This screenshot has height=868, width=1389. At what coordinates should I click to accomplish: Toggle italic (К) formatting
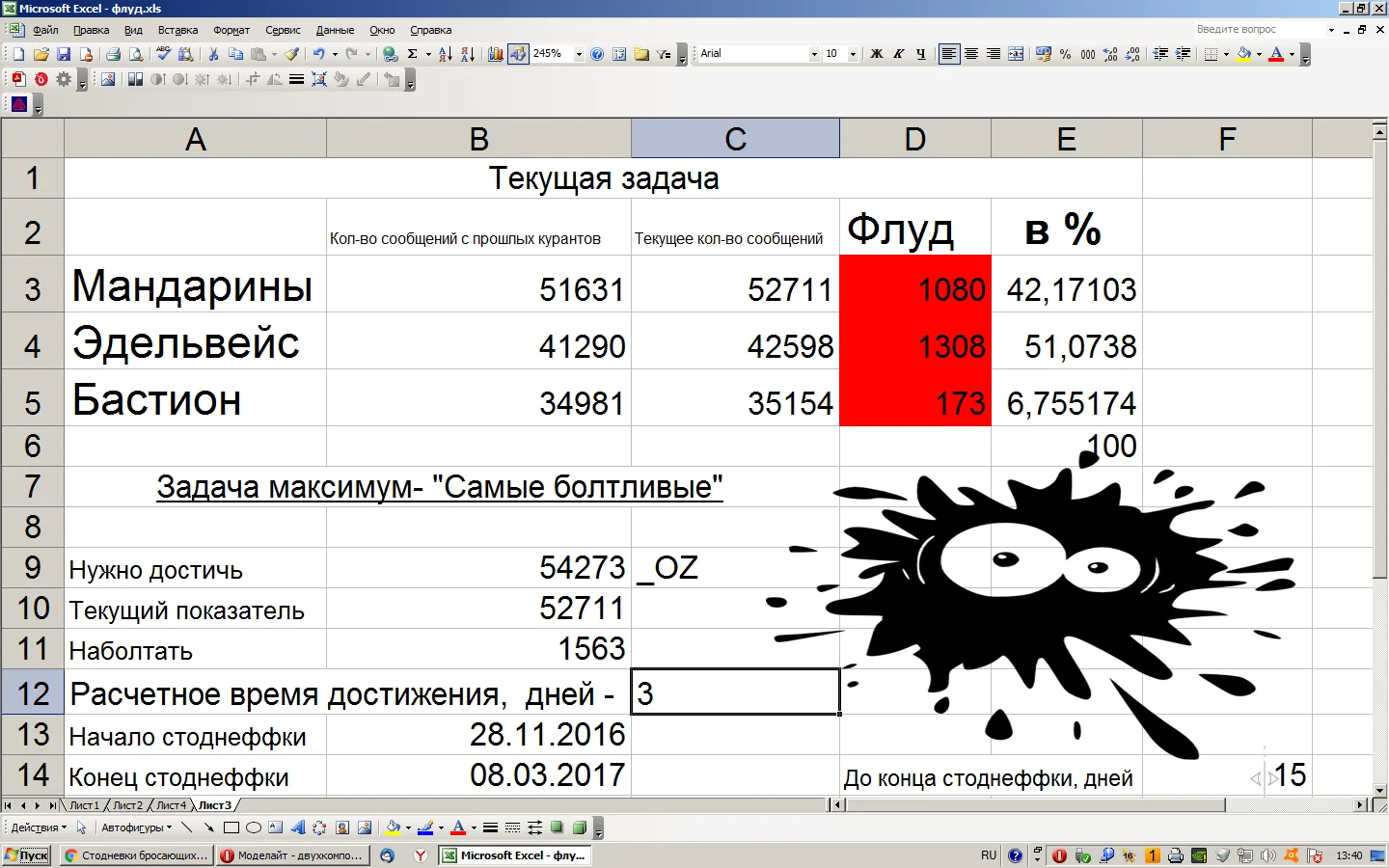click(898, 54)
